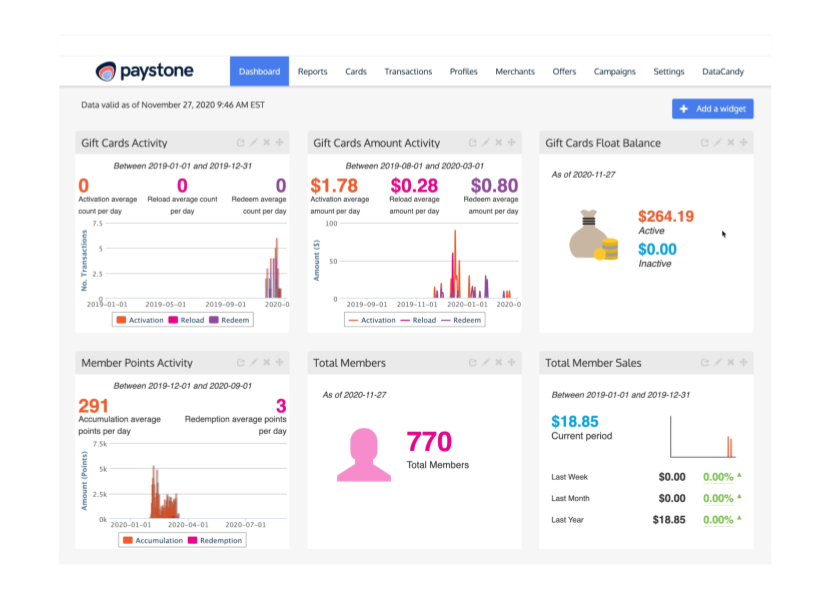This screenshot has height=600, width=830.
Task: Select the pencil edit icon on Total Member Sales
Action: pyautogui.click(x=717, y=362)
